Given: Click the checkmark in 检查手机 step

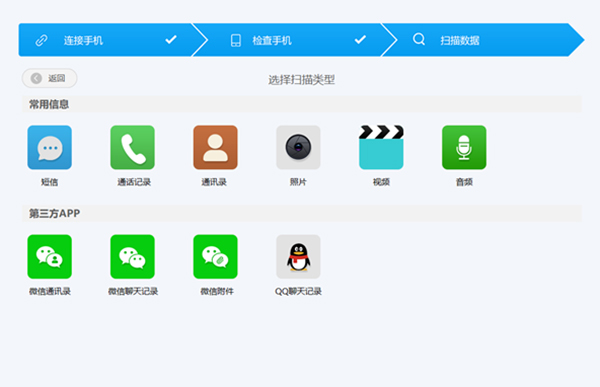Looking at the screenshot, I should point(360,39).
